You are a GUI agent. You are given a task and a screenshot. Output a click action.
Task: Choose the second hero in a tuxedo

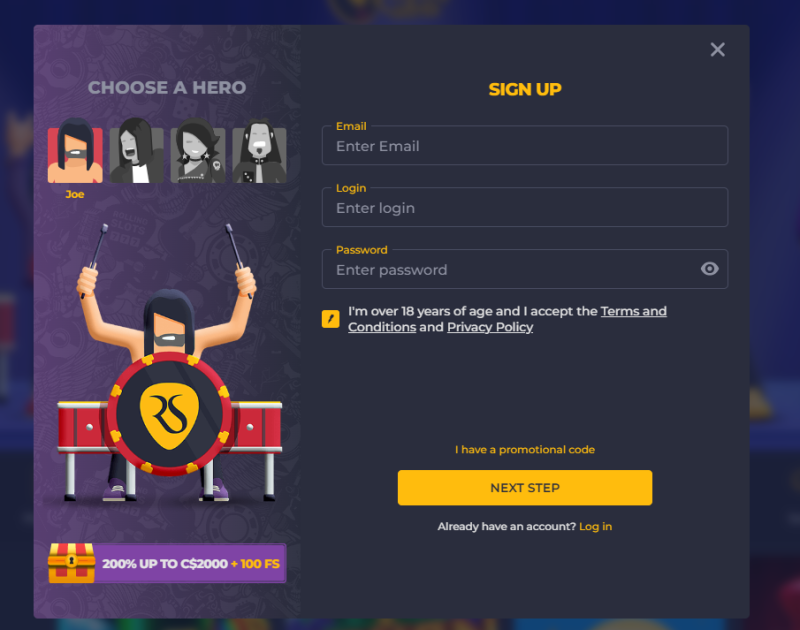pos(136,152)
